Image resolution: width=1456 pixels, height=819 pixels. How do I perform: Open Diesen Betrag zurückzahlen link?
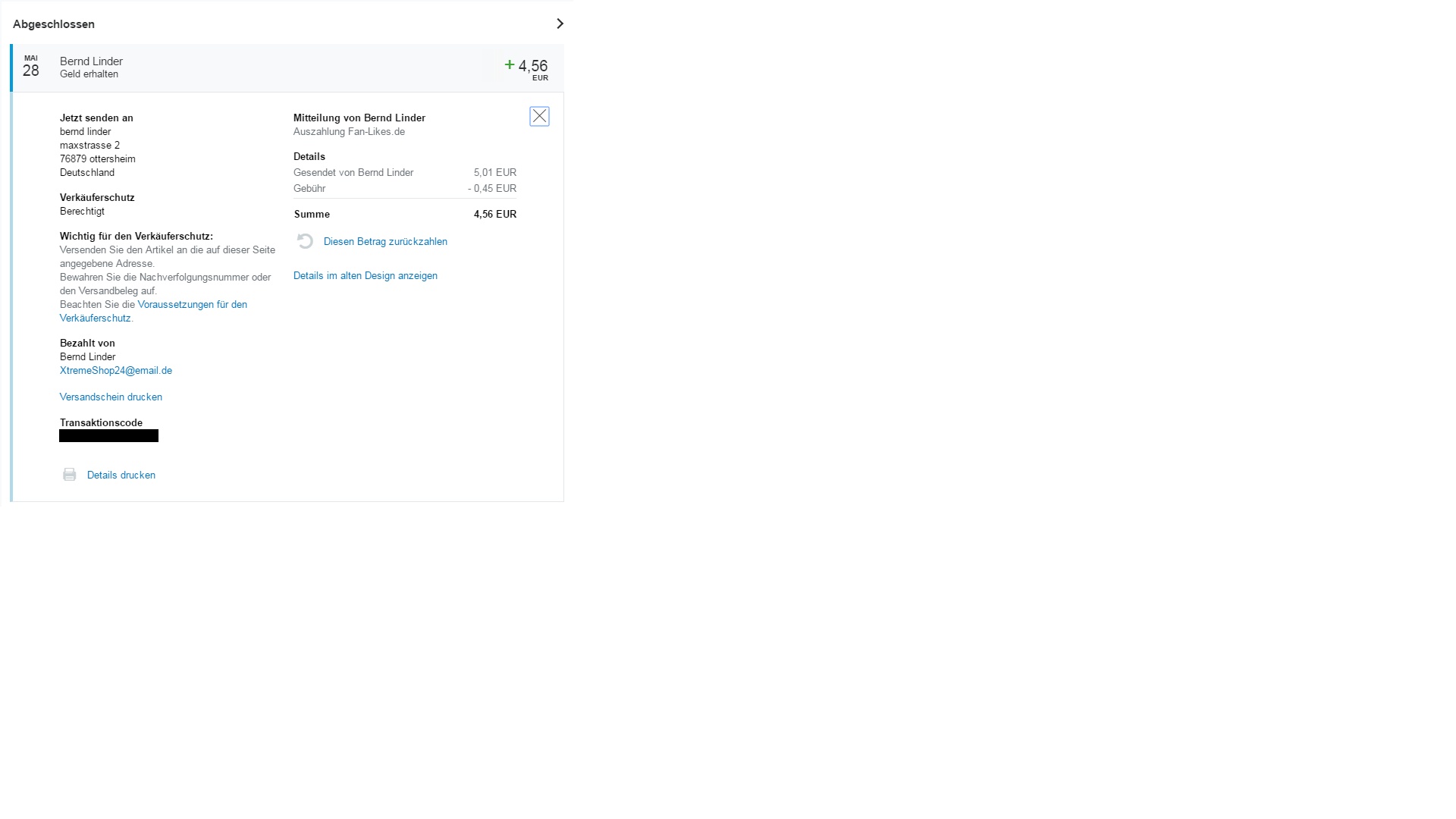coord(385,241)
